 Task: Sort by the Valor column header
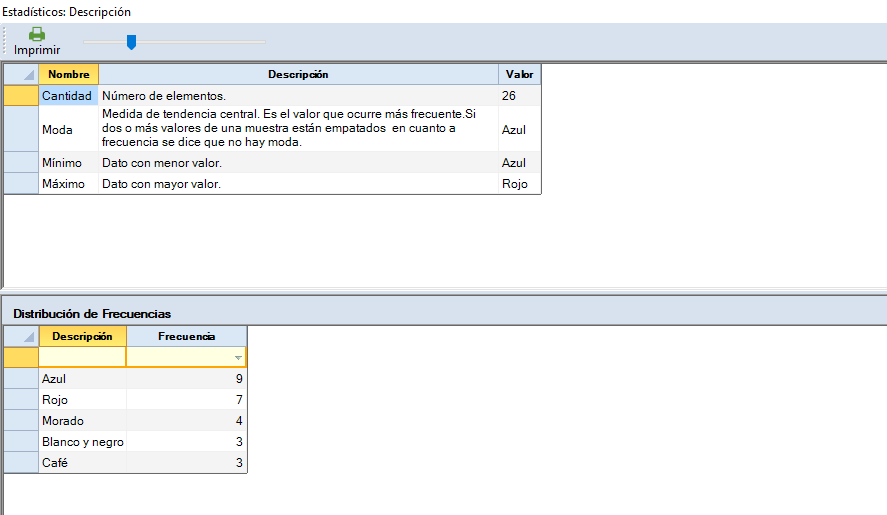[x=519, y=75]
